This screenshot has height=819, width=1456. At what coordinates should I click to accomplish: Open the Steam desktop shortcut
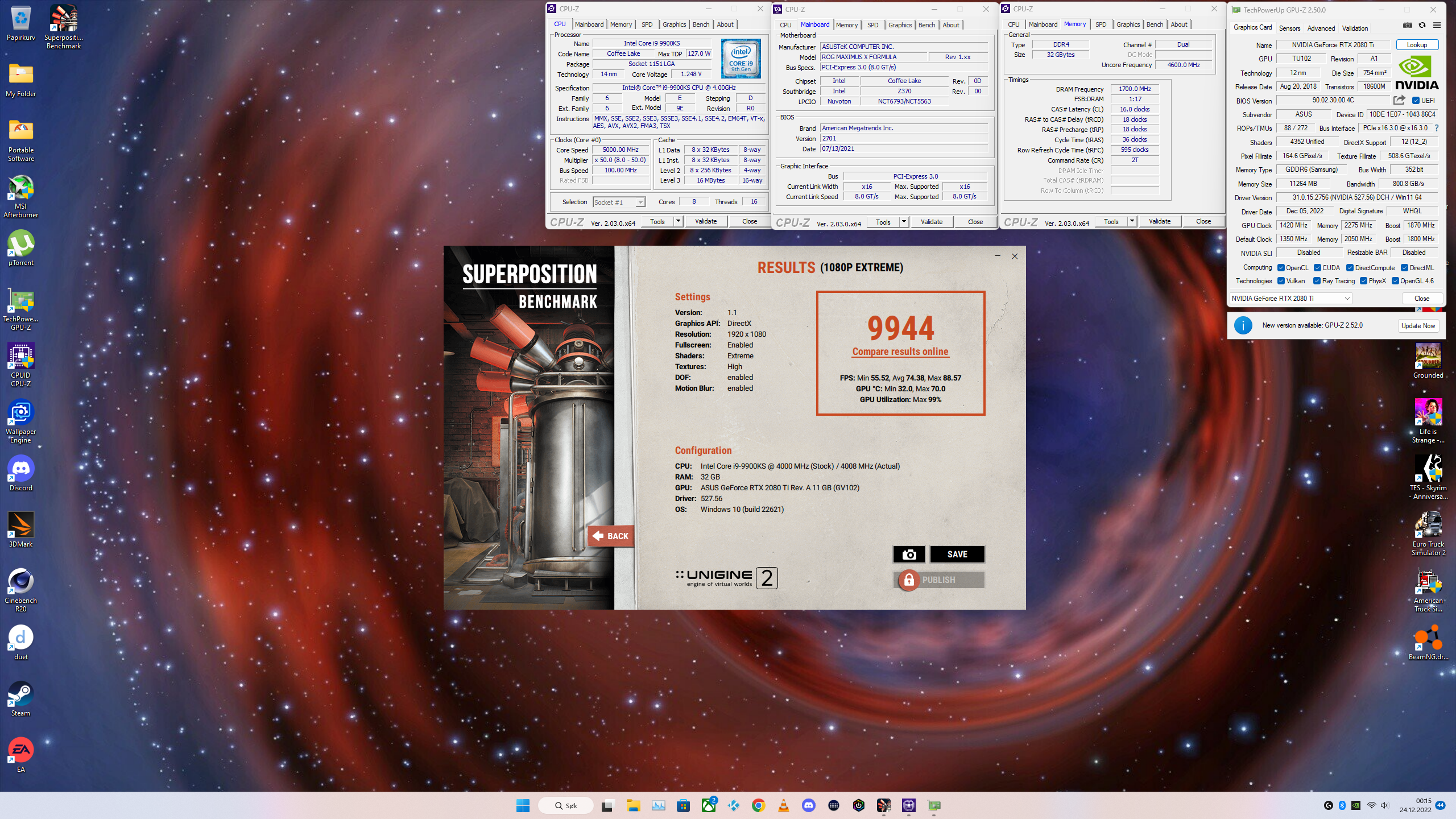tap(21, 698)
